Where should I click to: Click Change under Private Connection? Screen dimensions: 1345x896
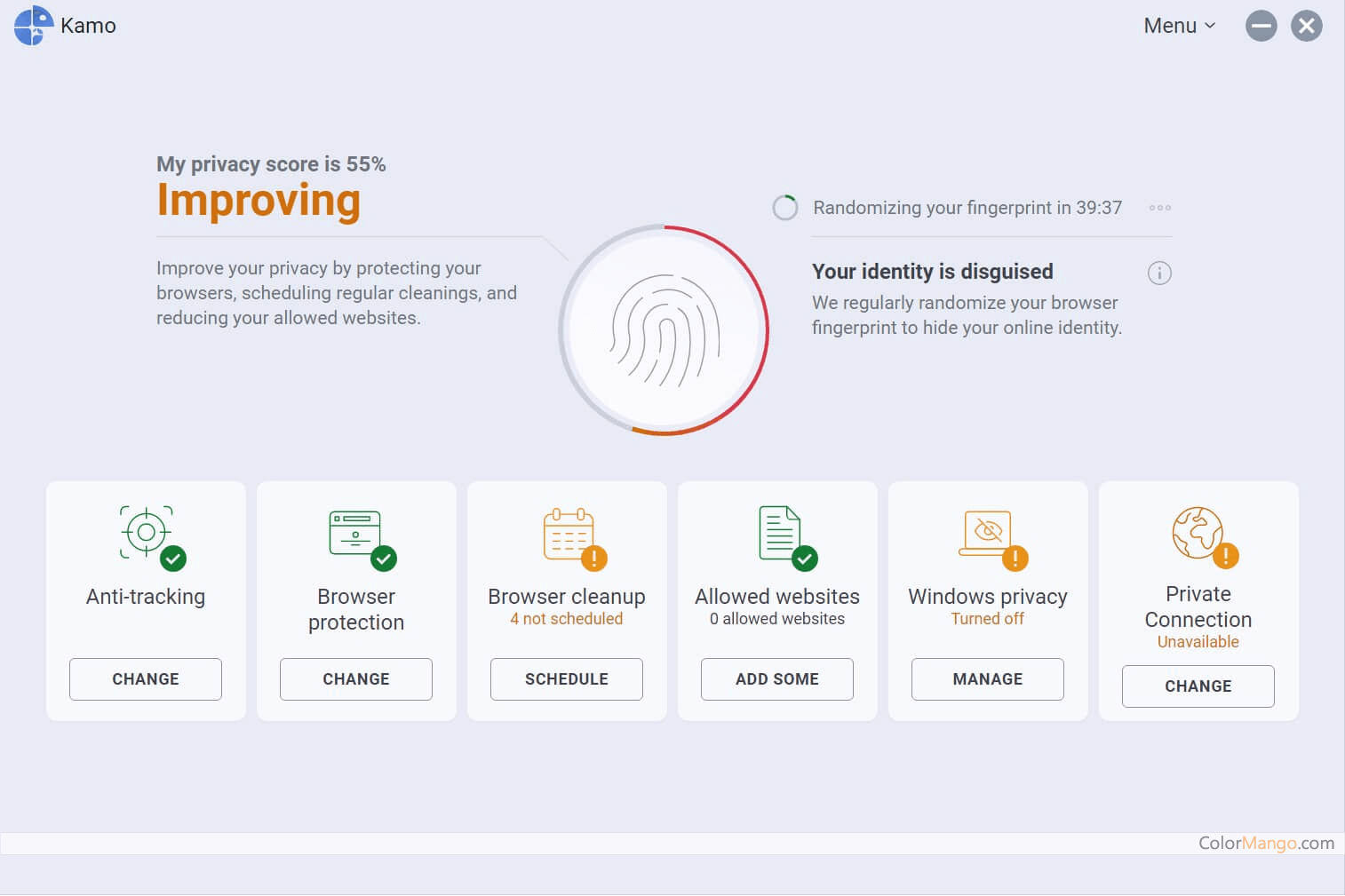click(1198, 686)
